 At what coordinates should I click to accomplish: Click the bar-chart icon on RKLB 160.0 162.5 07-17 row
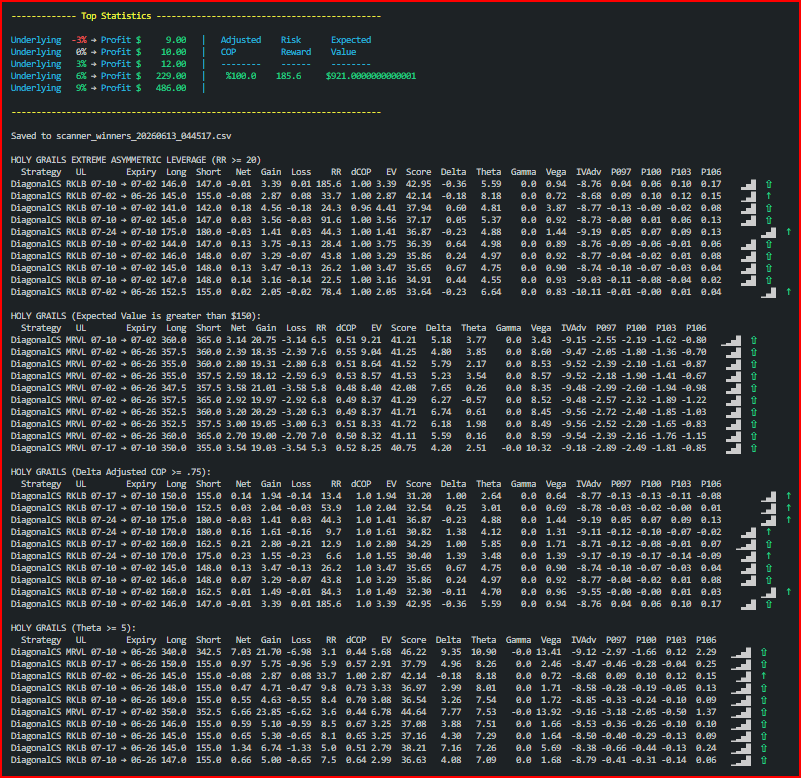(x=746, y=544)
